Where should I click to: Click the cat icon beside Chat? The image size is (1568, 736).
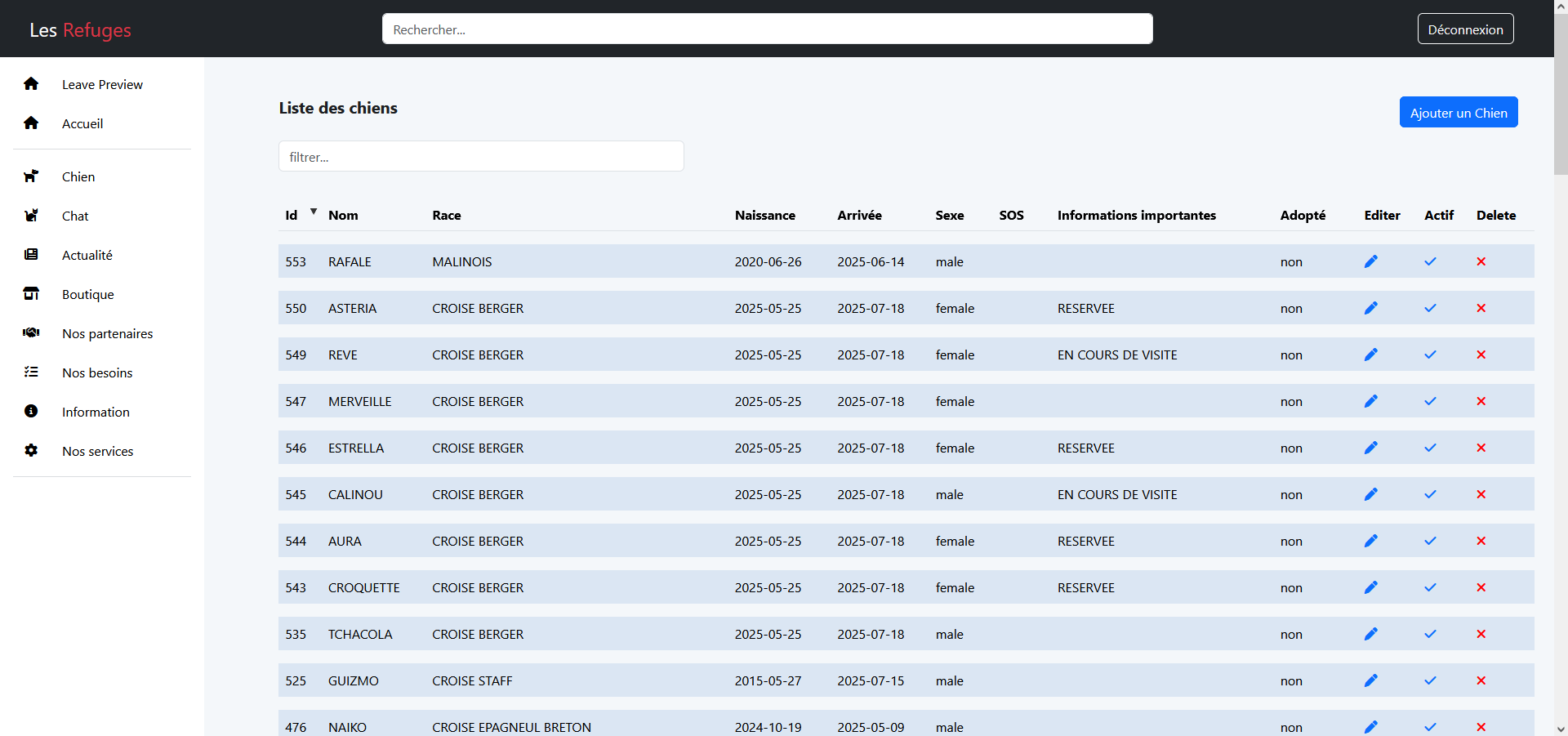[x=31, y=216]
